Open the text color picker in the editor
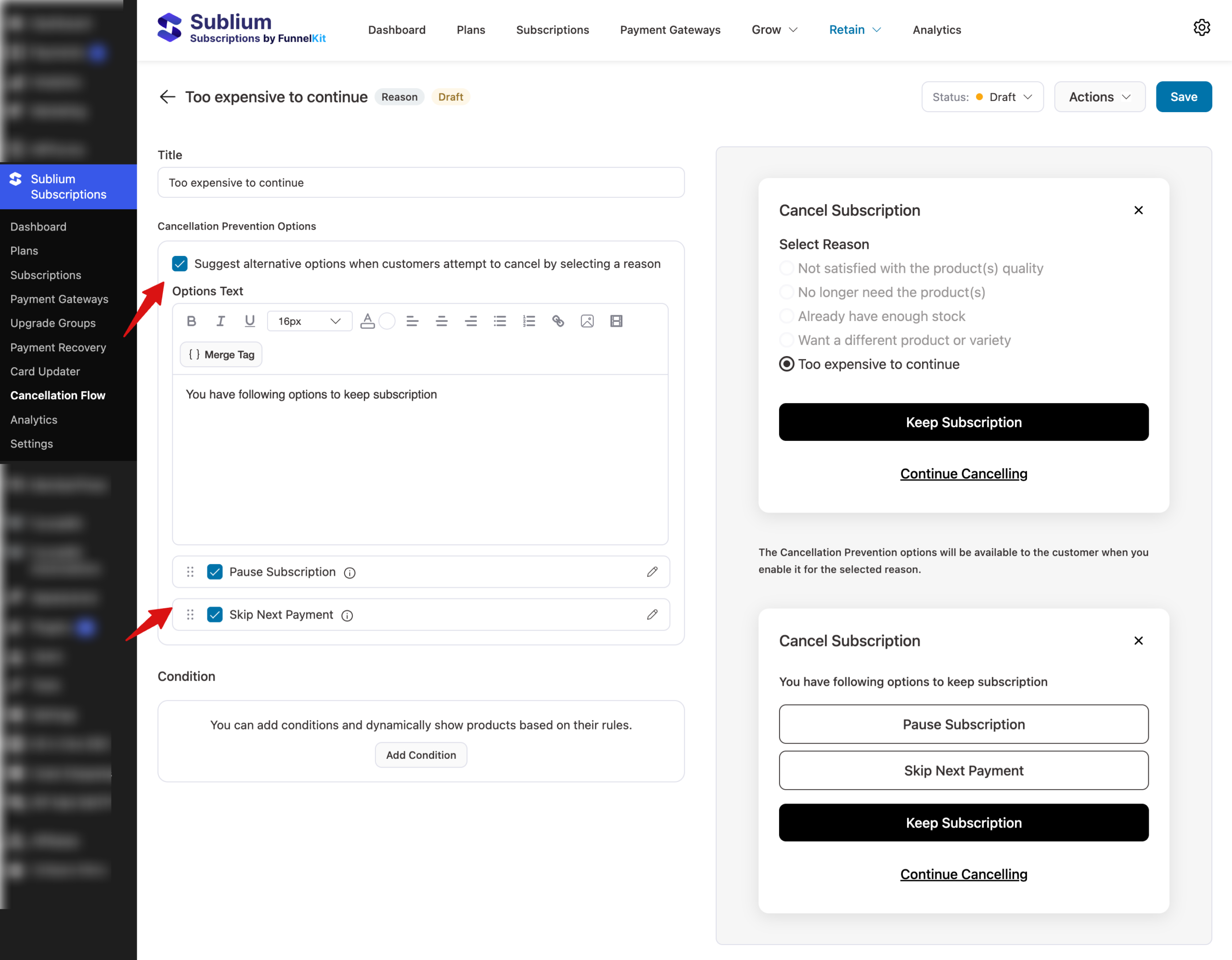 (367, 321)
